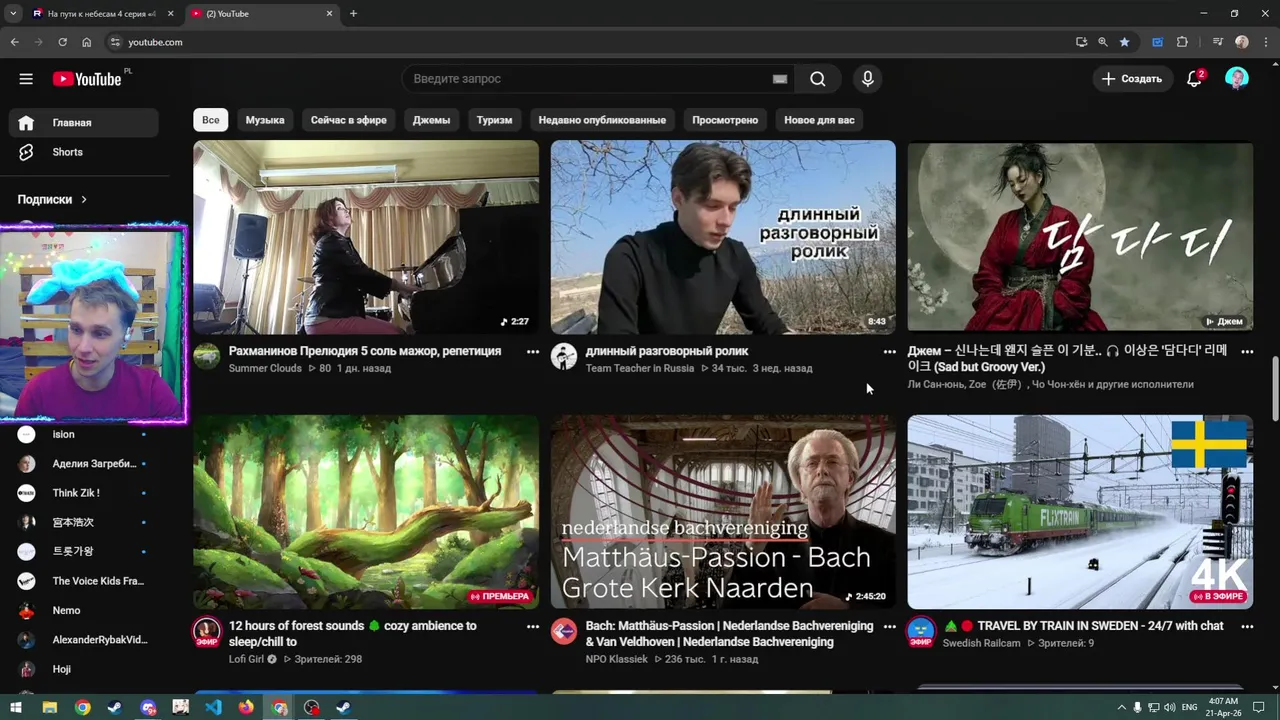Play the Matthäus-Passion Bach thumbnail
Screen dimensions: 1280x720
coord(723,512)
